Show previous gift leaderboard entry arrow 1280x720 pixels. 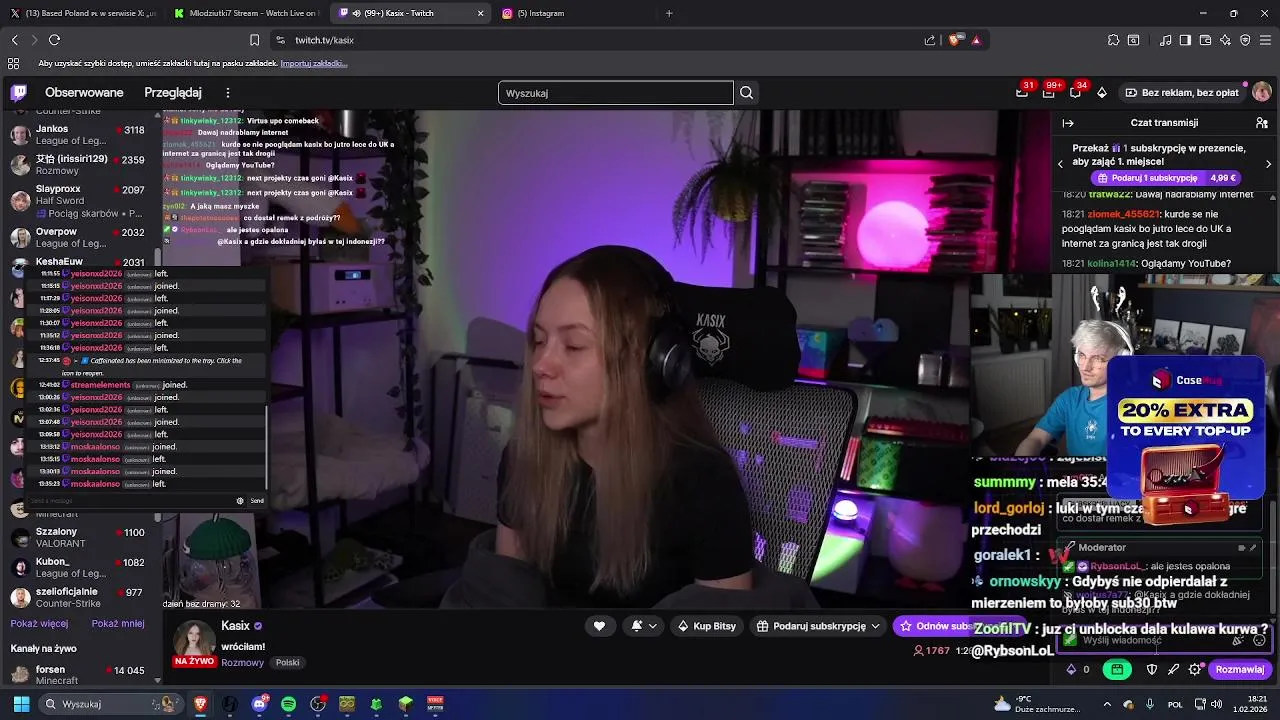pyautogui.click(x=1061, y=163)
